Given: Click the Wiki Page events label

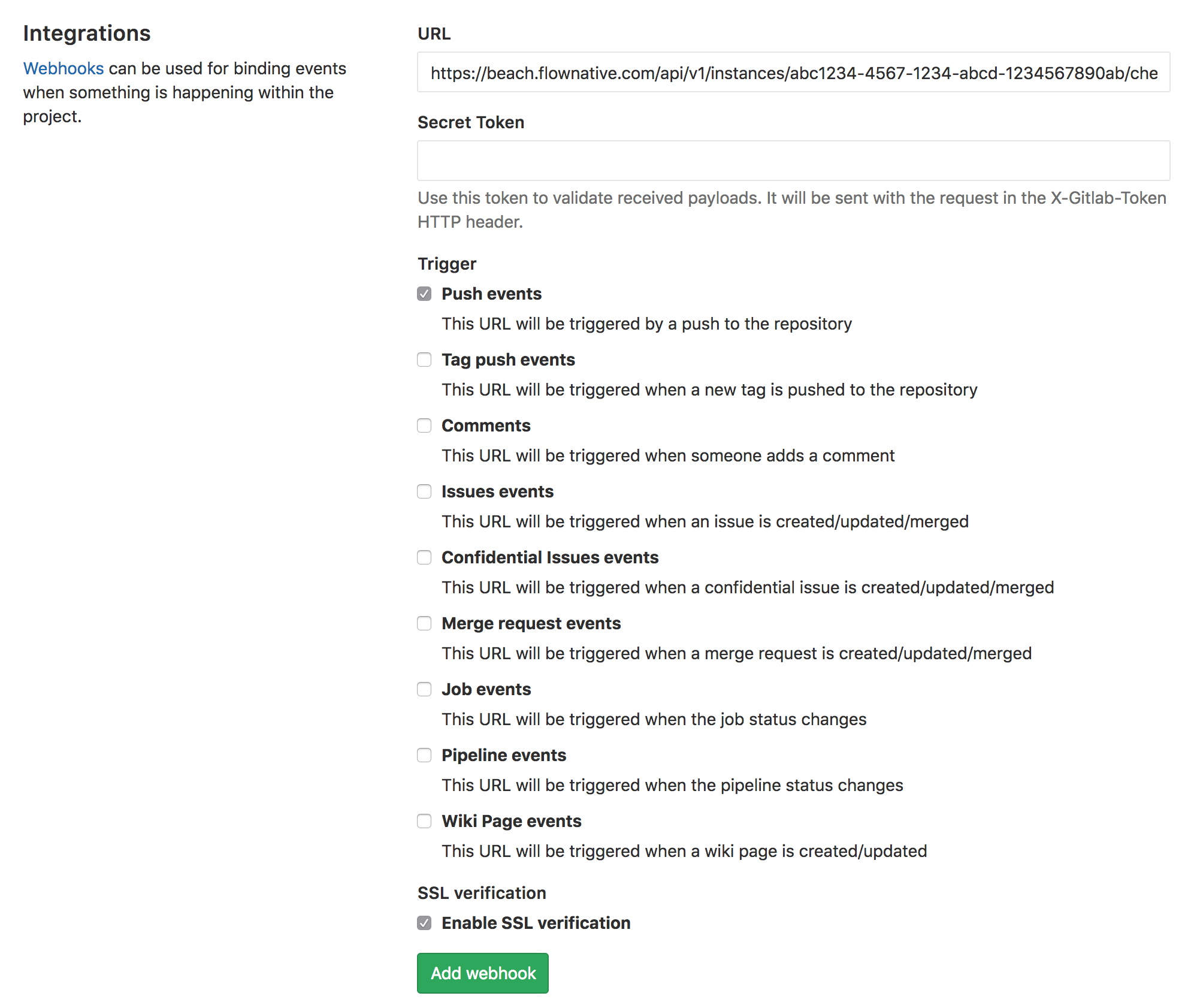Looking at the screenshot, I should 511,821.
